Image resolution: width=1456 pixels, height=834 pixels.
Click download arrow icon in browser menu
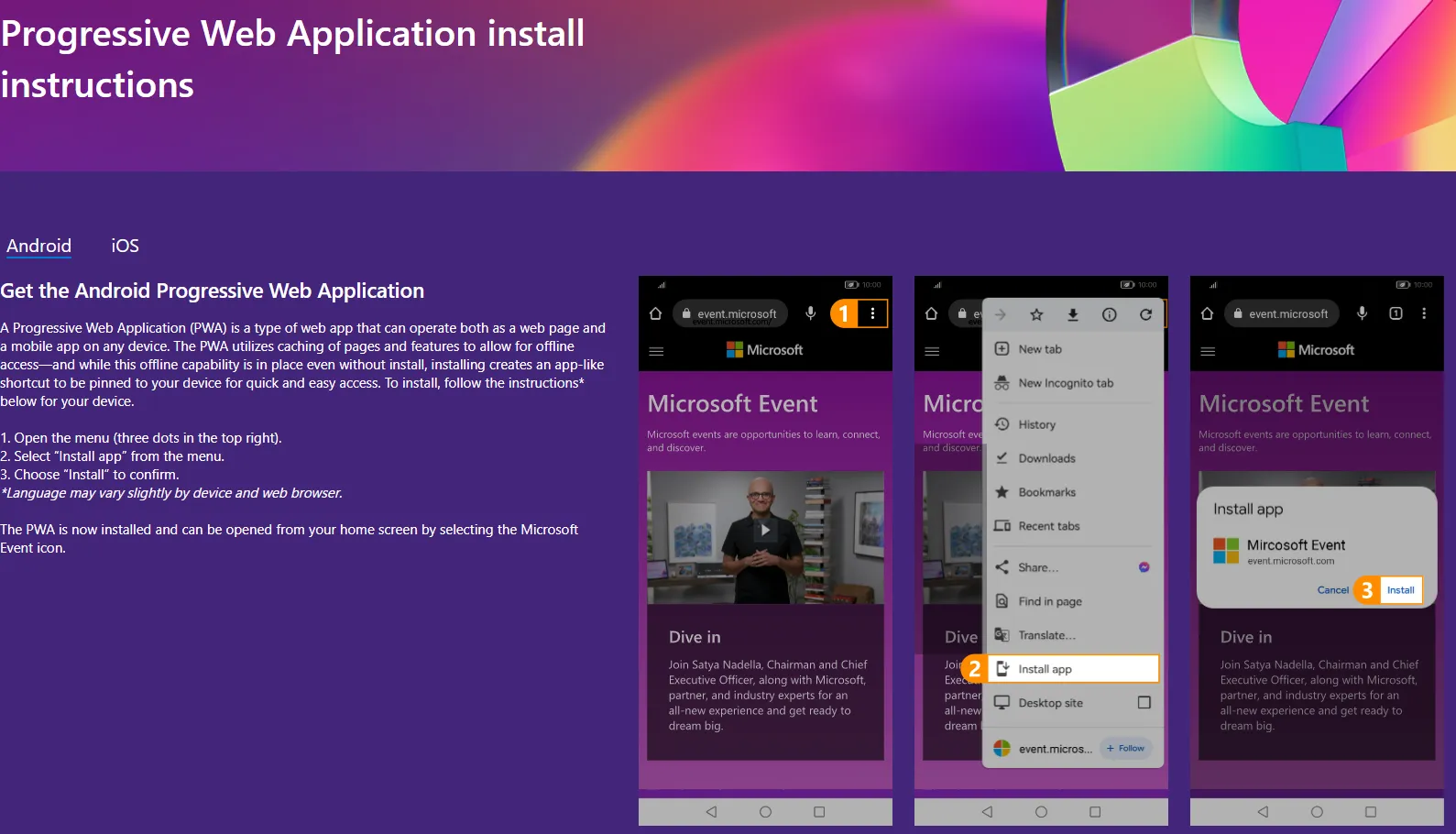tap(1072, 314)
